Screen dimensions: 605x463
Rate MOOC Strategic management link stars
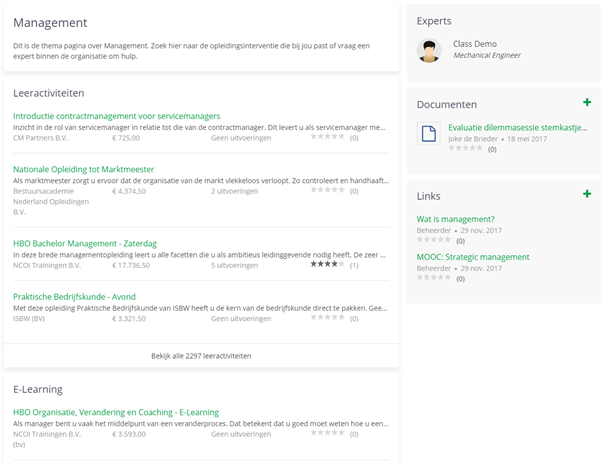[x=434, y=278]
